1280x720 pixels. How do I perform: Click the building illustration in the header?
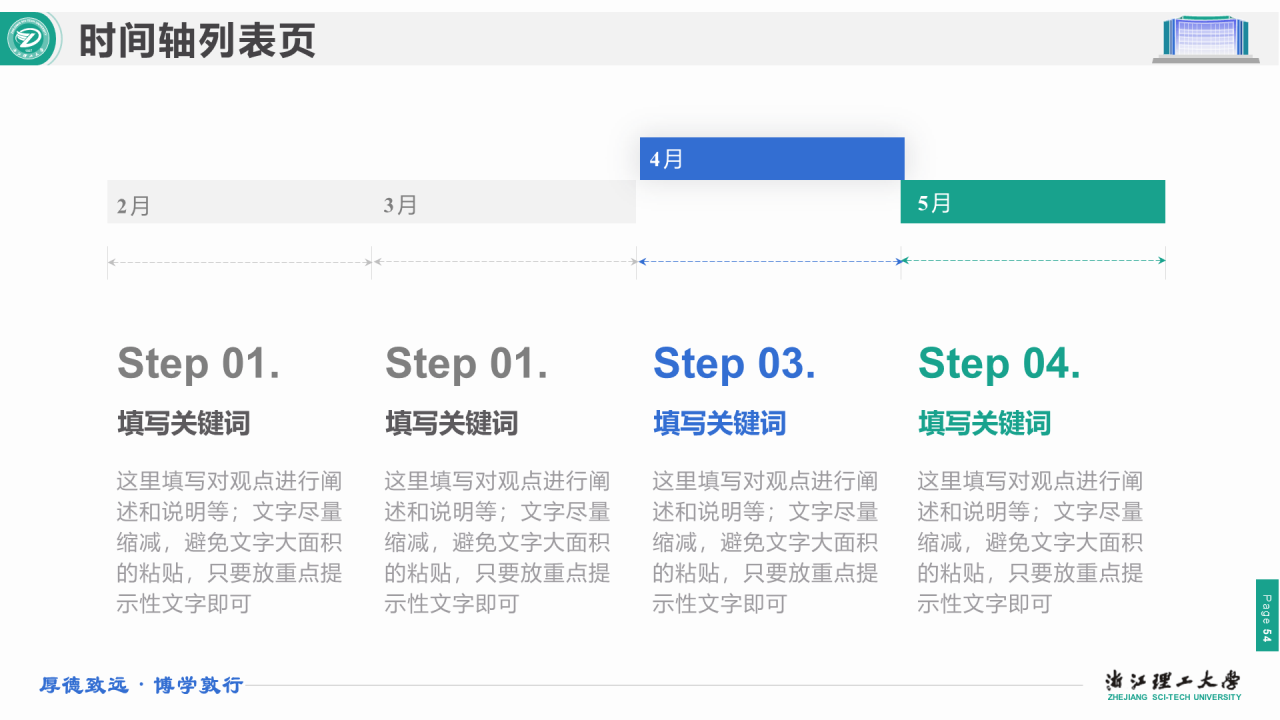pyautogui.click(x=1206, y=40)
